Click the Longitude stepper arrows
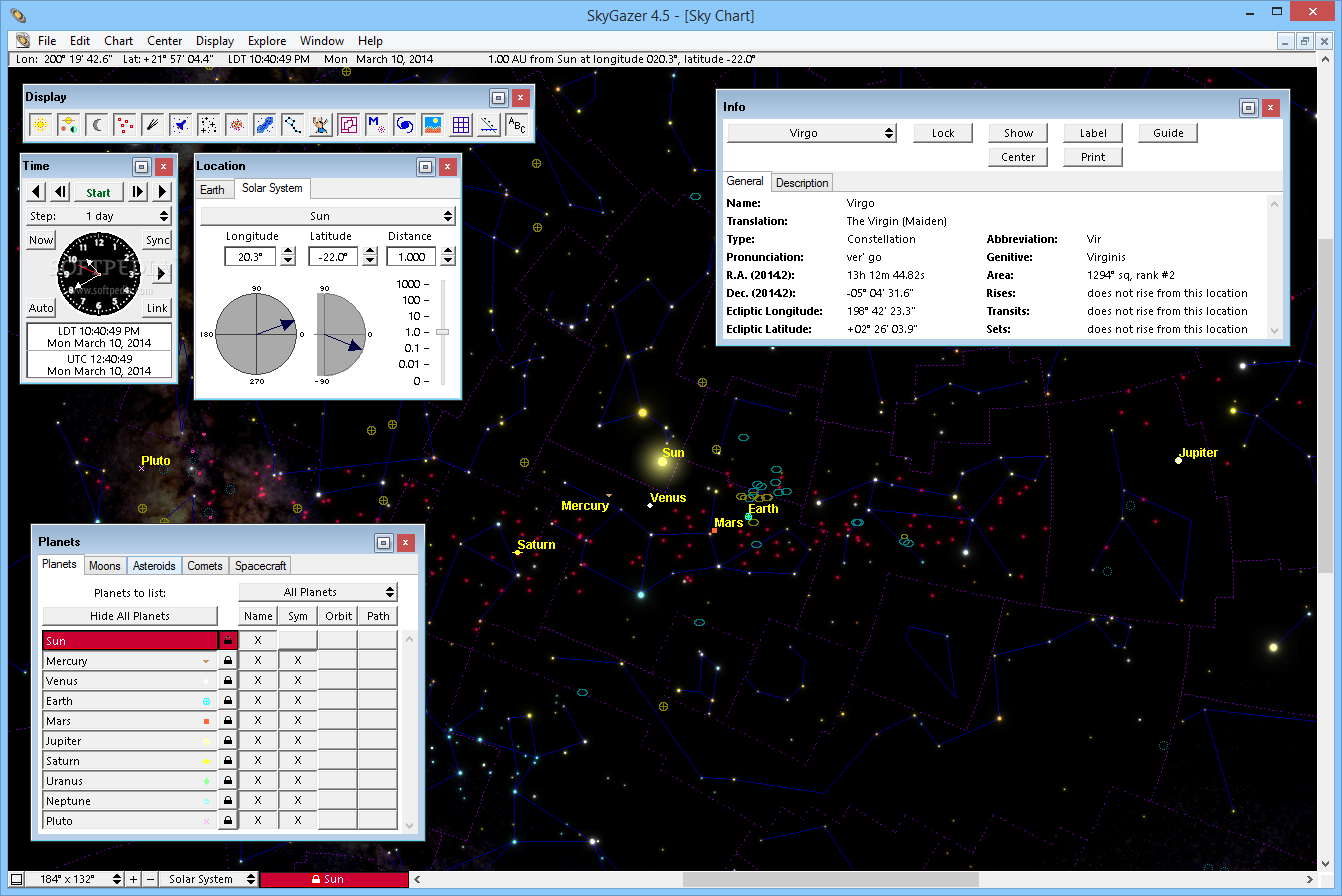 pos(288,257)
